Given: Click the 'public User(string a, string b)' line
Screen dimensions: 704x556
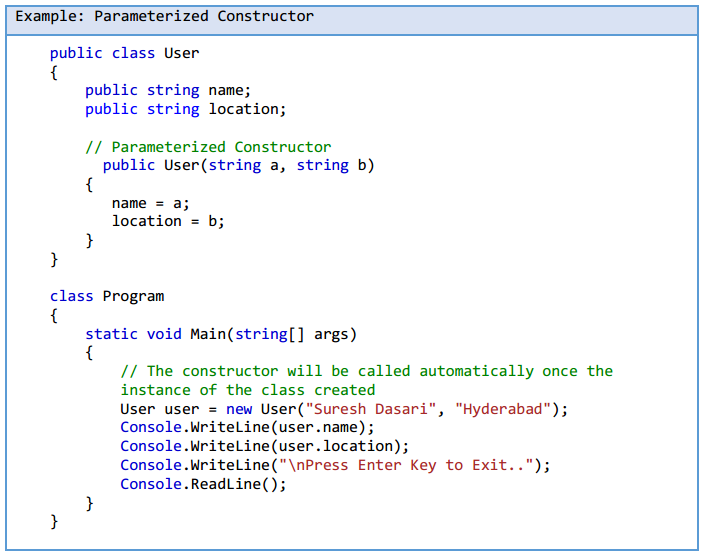Looking at the screenshot, I should click(x=238, y=166).
